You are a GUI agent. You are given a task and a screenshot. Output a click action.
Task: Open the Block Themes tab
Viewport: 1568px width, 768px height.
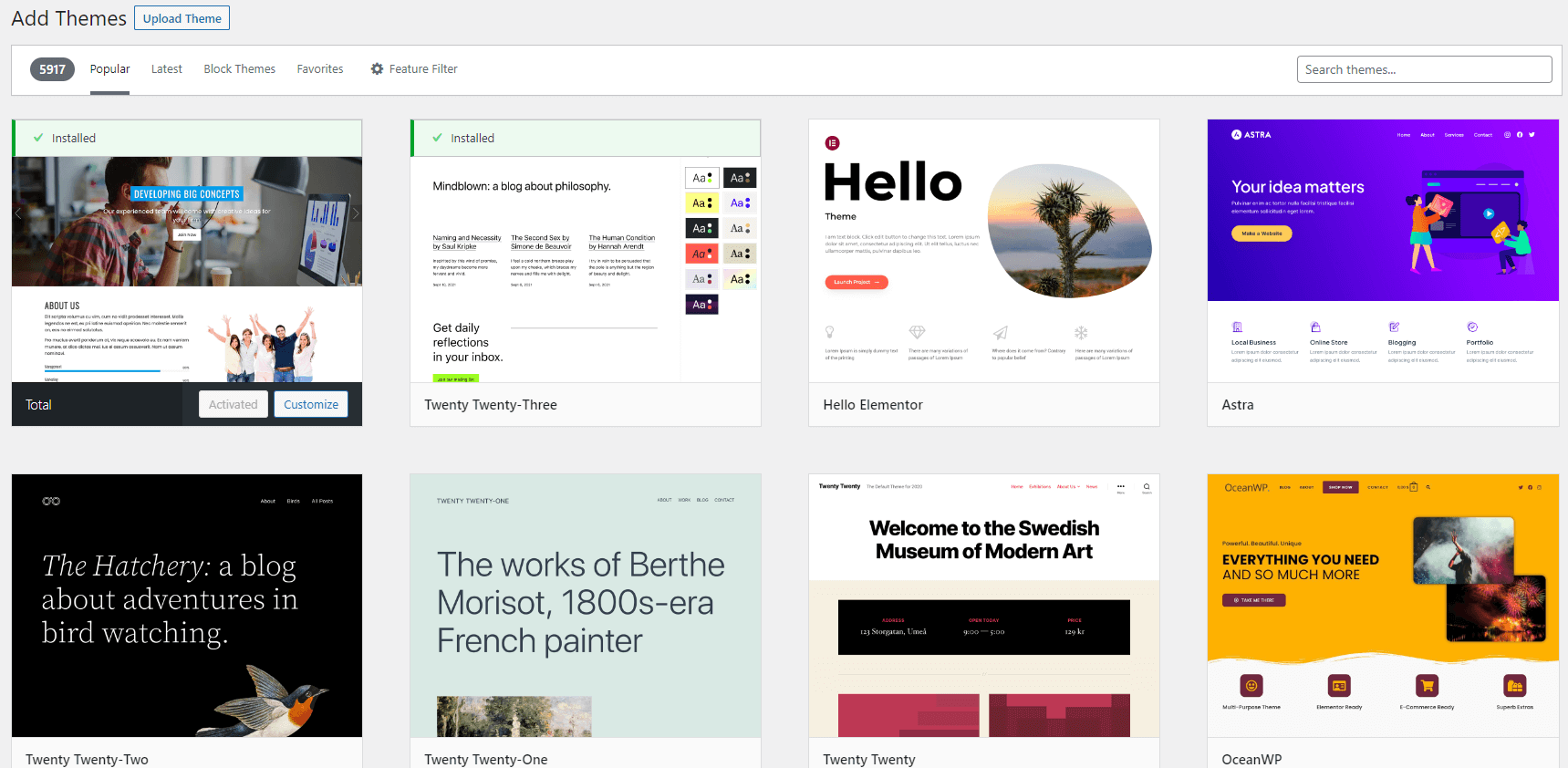pyautogui.click(x=239, y=69)
